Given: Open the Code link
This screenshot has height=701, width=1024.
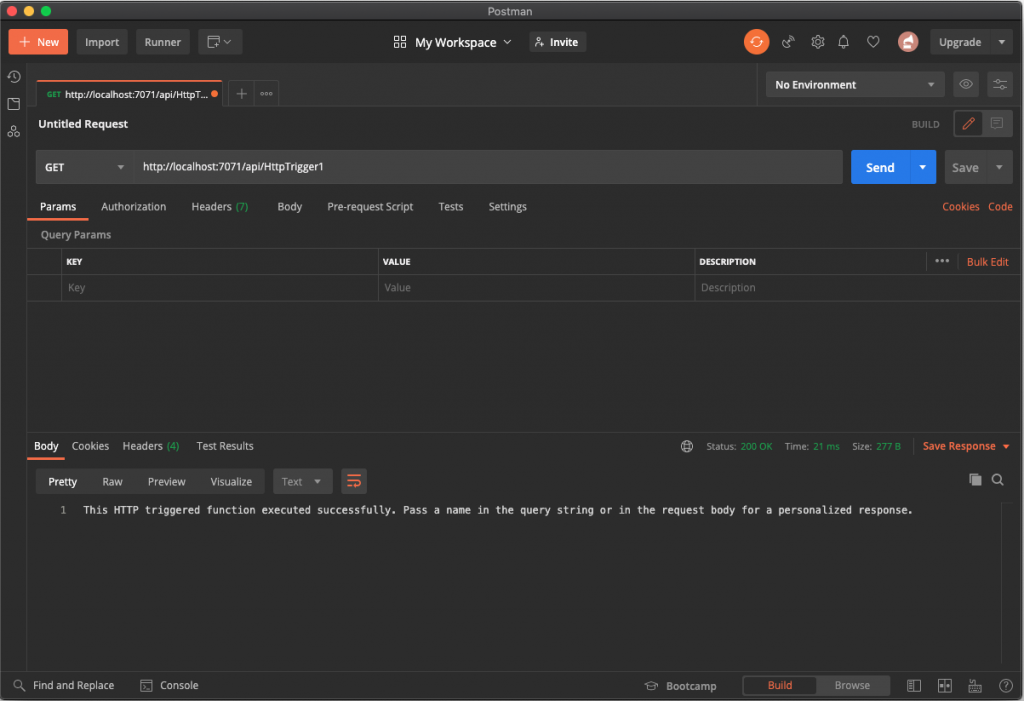Looking at the screenshot, I should tap(1000, 206).
